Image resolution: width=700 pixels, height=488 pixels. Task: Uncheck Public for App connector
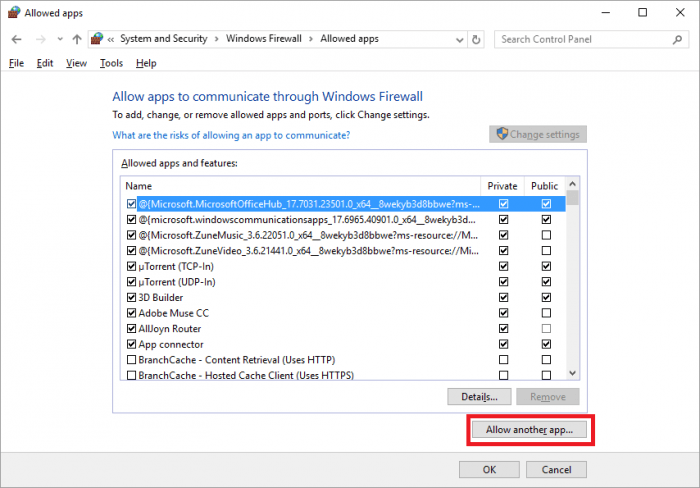[x=546, y=344]
